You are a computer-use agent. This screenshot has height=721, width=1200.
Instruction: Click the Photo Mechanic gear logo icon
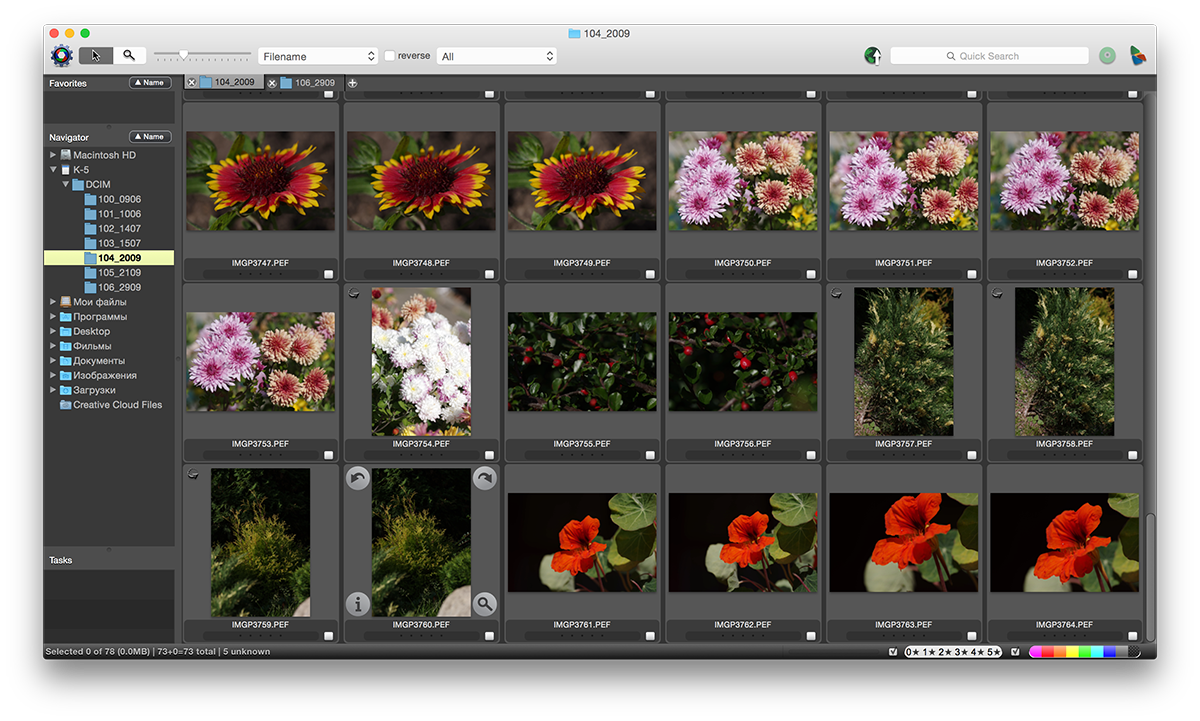click(x=62, y=56)
